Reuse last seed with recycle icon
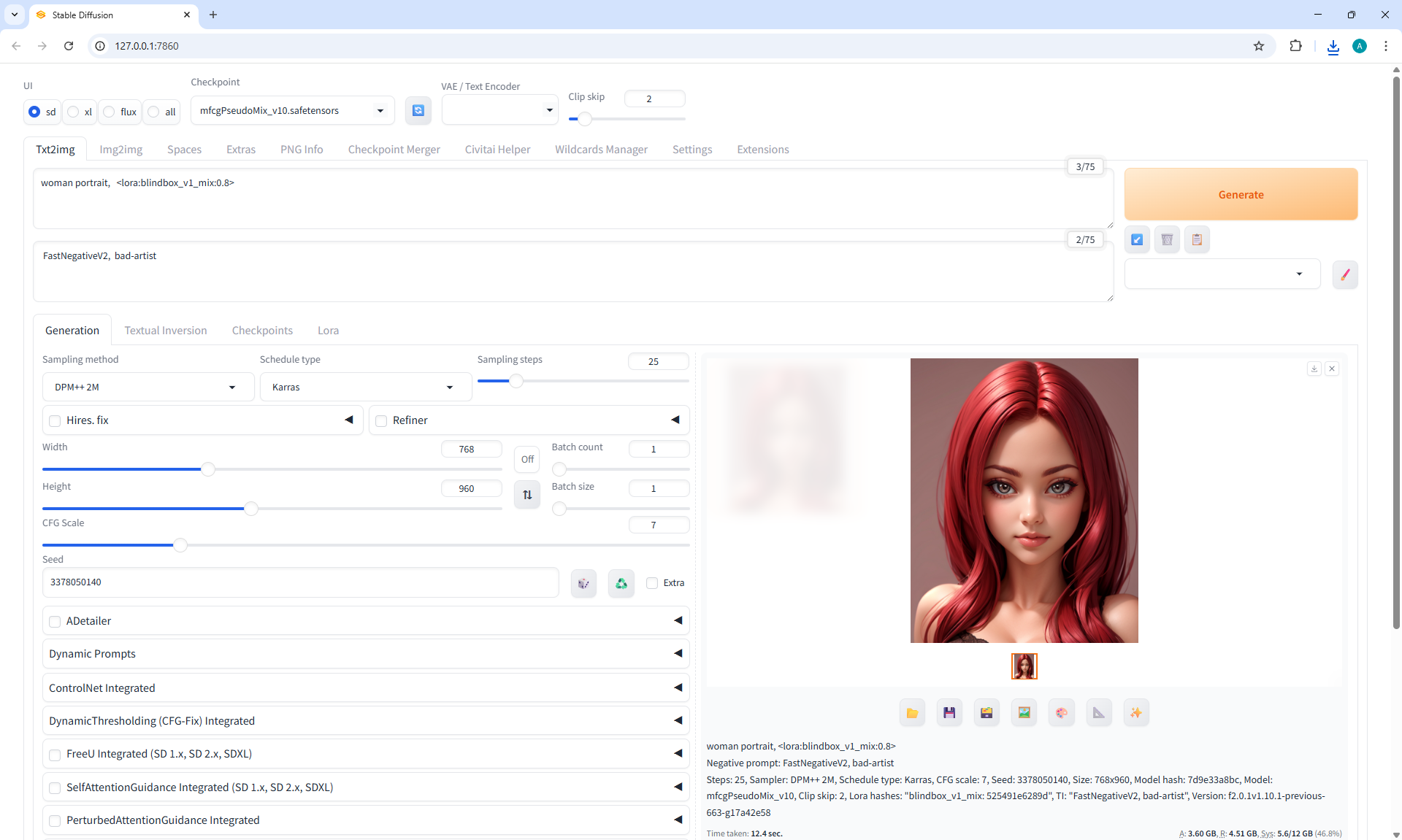The image size is (1402, 840). 621,583
